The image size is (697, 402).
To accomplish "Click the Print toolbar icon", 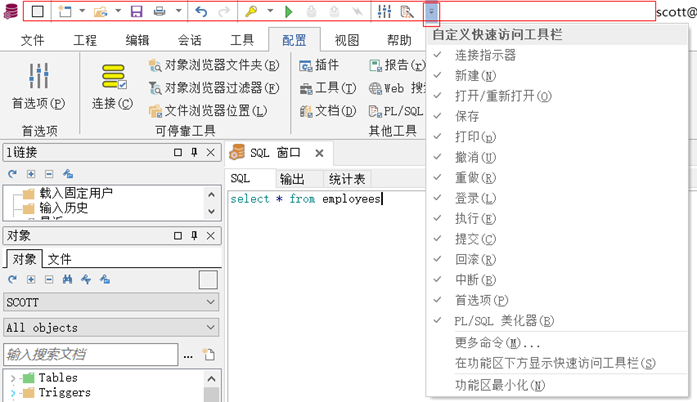I will click(160, 12).
